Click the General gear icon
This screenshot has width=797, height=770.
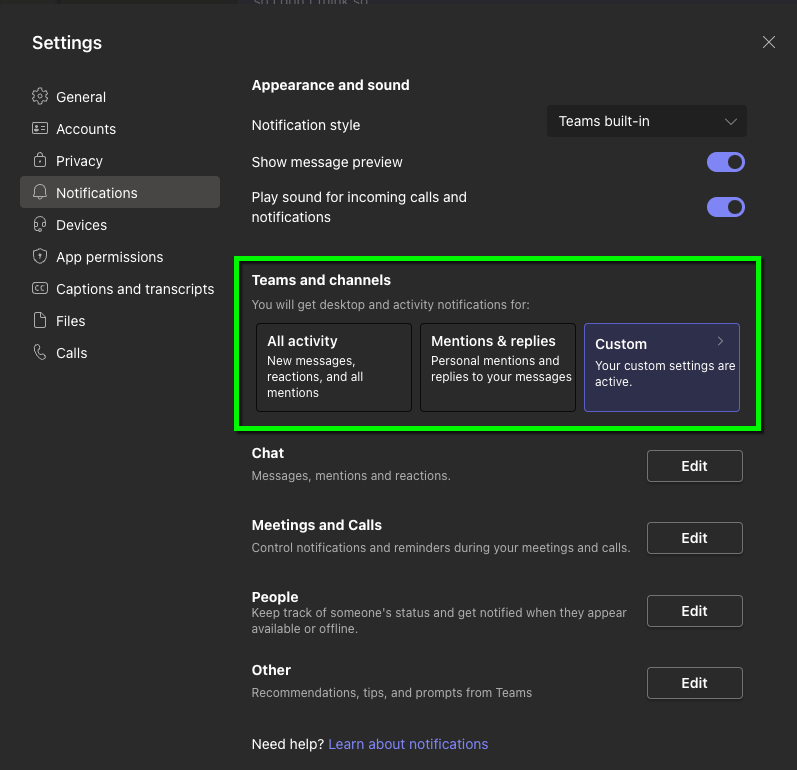tap(40, 96)
